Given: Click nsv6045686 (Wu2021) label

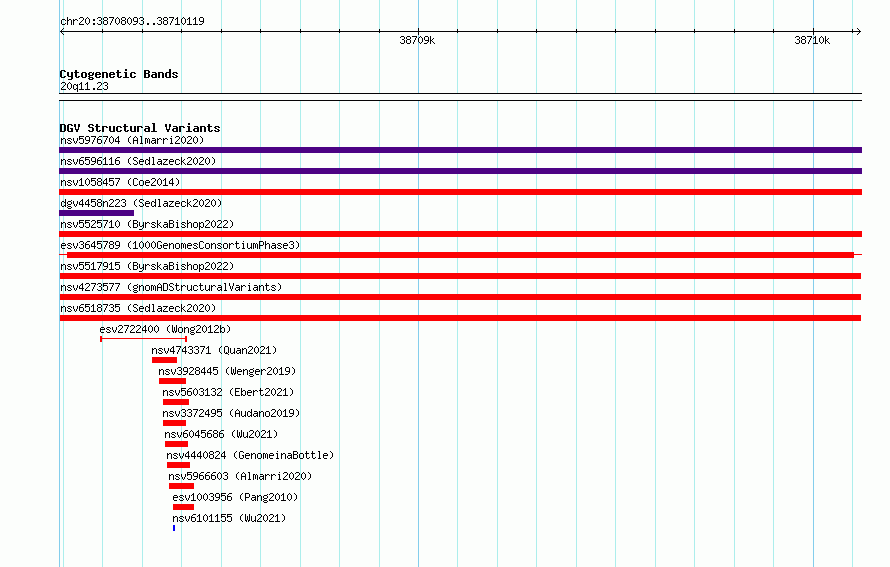Looking at the screenshot, I should tap(221, 434).
